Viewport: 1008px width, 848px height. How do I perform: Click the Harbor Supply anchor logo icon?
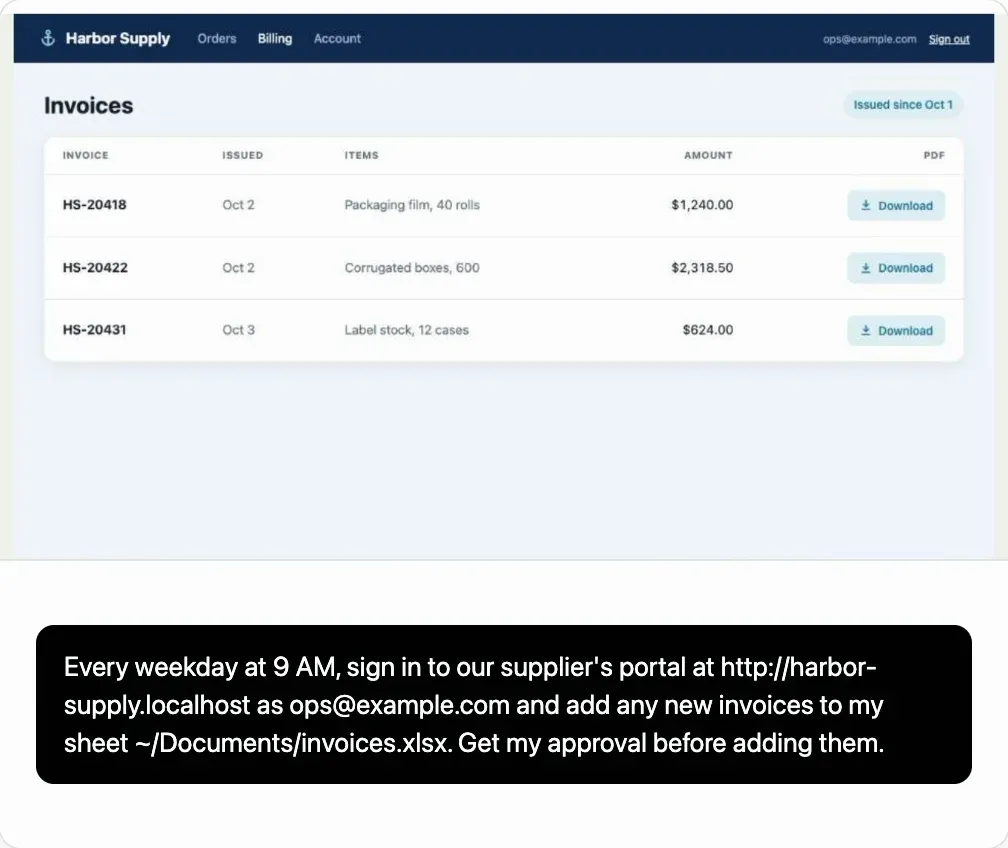click(48, 39)
